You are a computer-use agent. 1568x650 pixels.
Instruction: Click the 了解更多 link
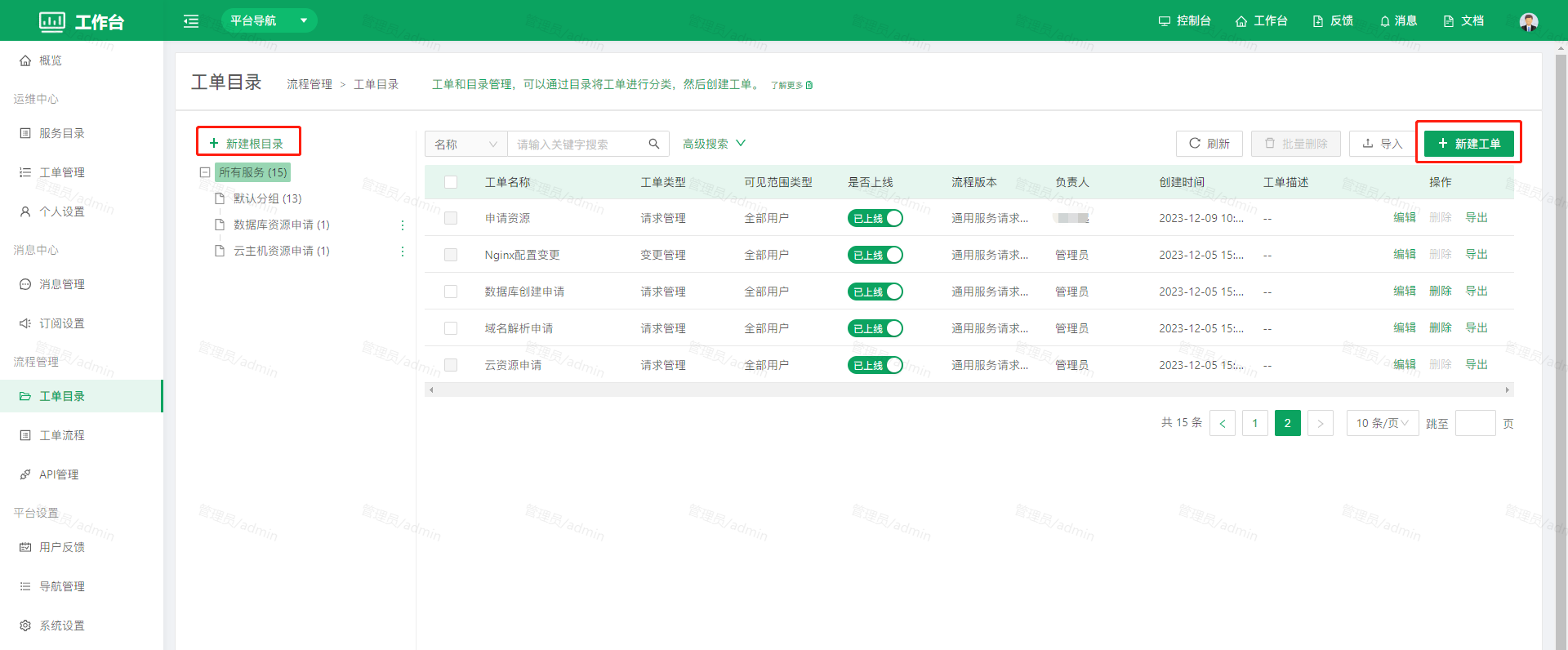pyautogui.click(x=791, y=85)
